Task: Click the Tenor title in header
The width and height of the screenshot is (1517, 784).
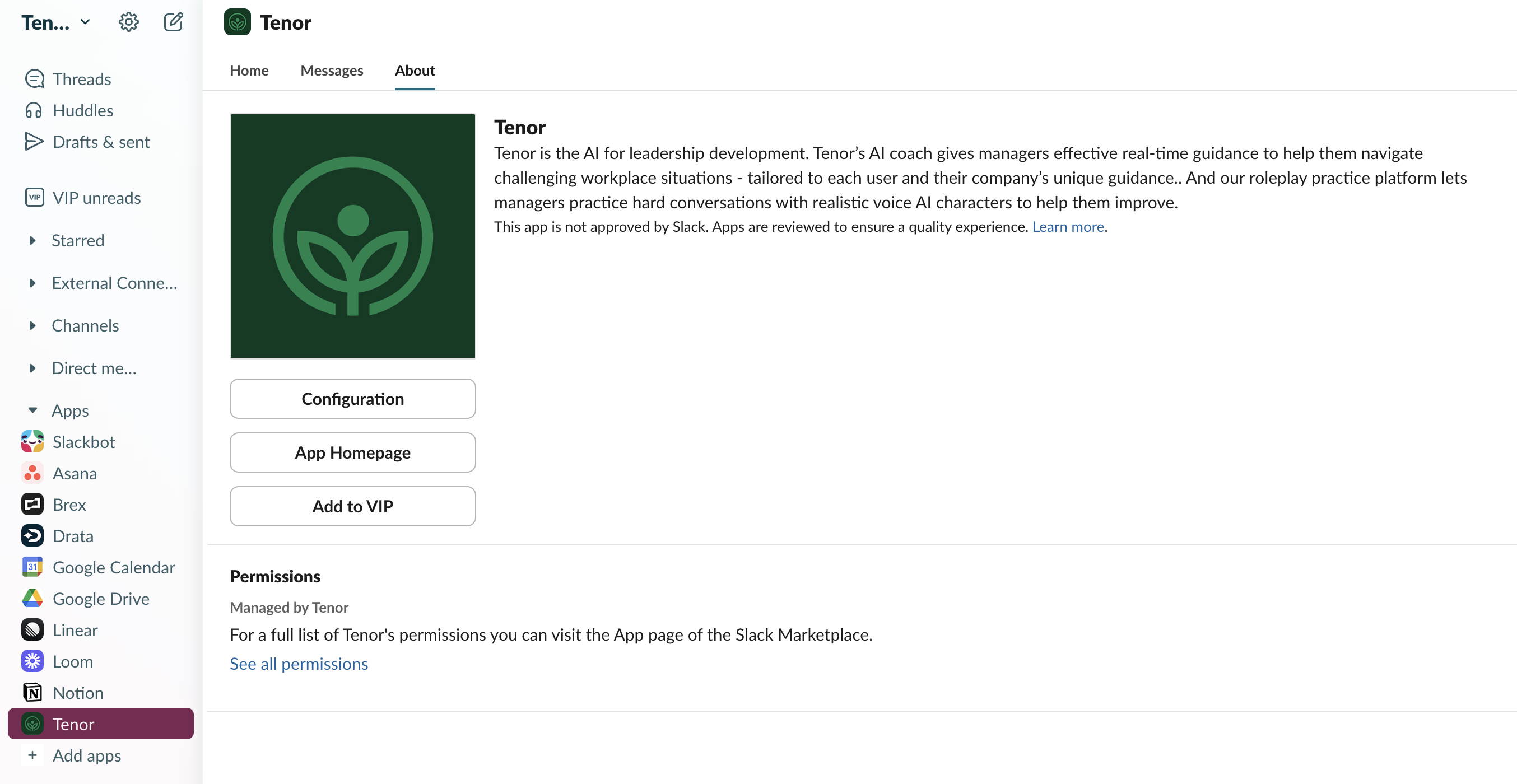Action: (286, 22)
